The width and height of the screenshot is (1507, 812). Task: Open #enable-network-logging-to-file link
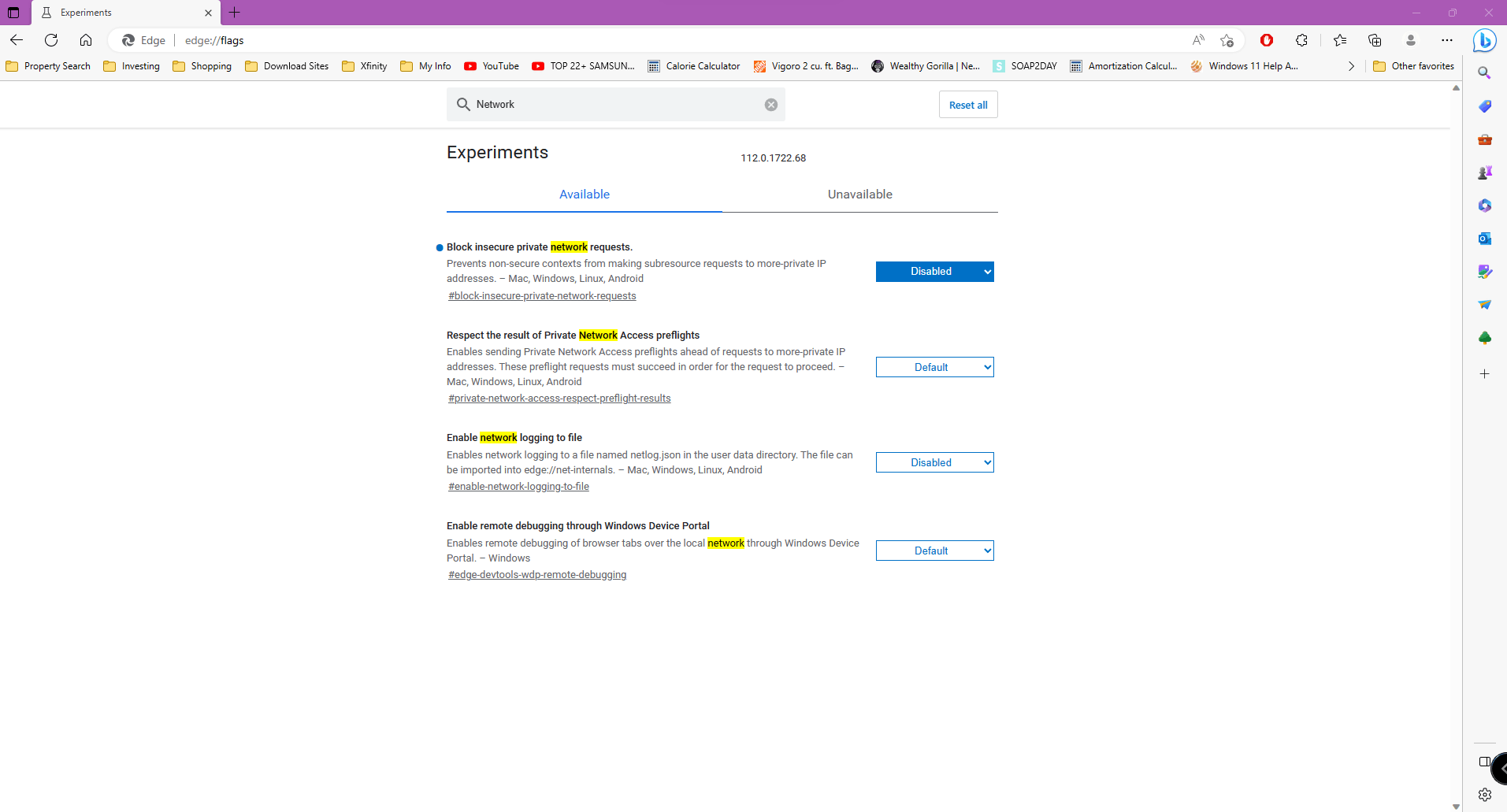click(518, 487)
